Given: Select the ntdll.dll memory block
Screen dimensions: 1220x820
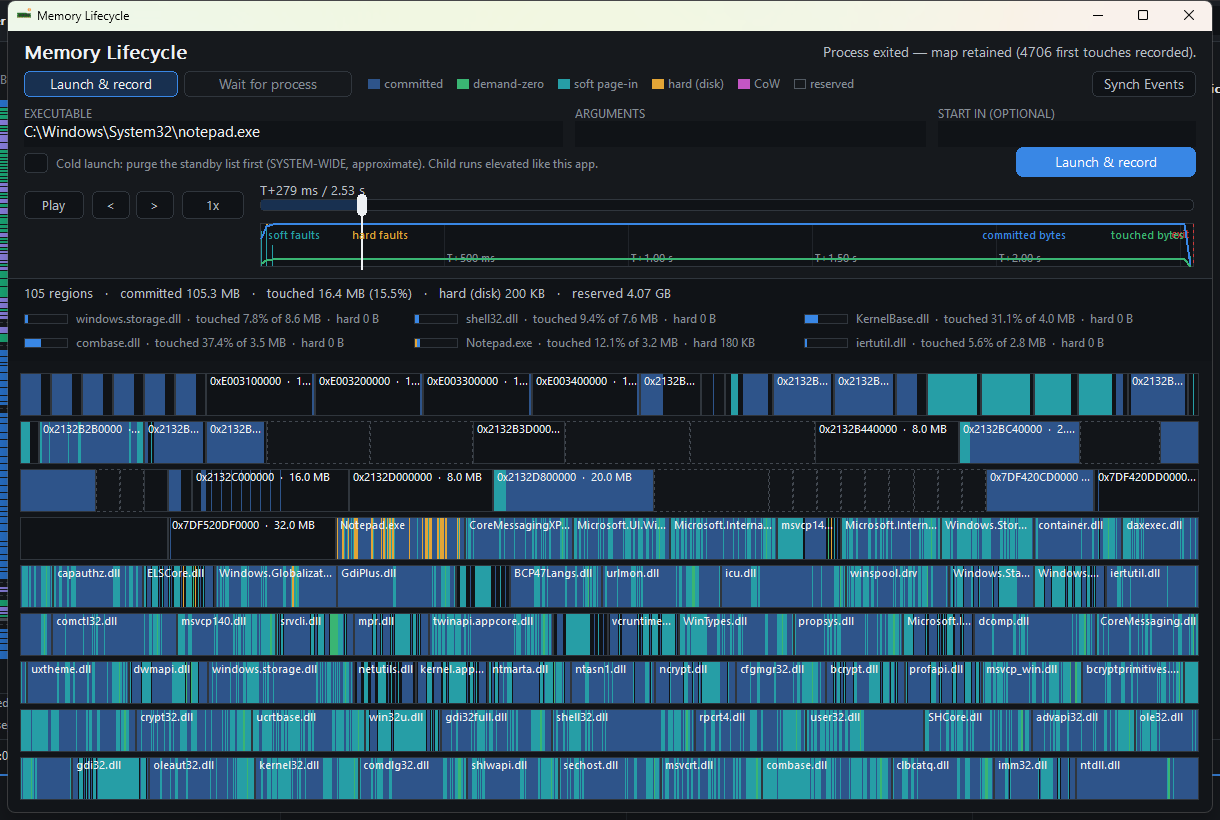Looking at the screenshot, I should pyautogui.click(x=1137, y=778).
